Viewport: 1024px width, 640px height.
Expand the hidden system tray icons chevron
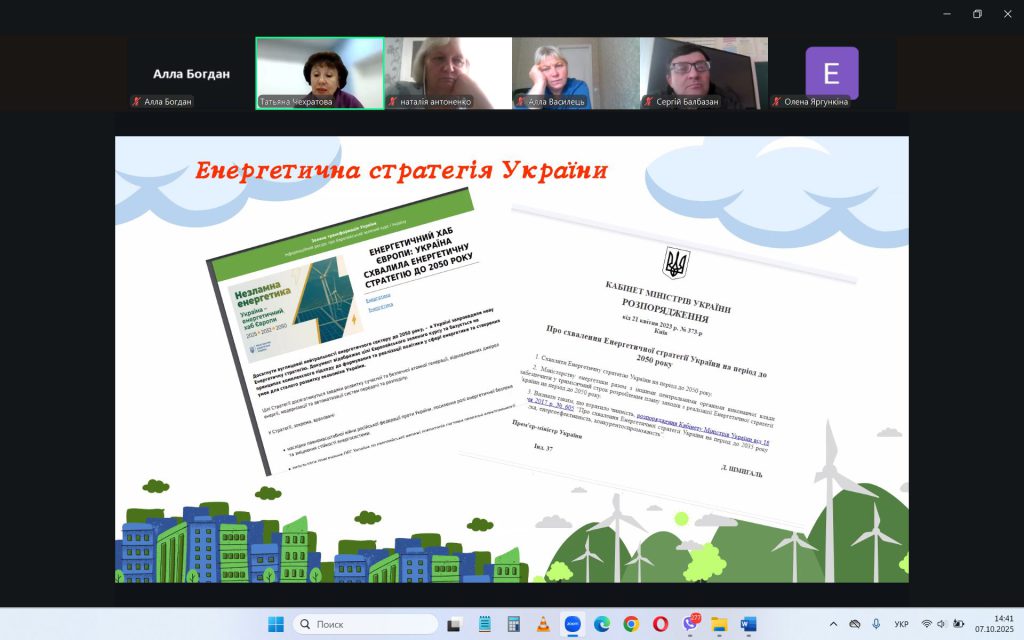[833, 624]
